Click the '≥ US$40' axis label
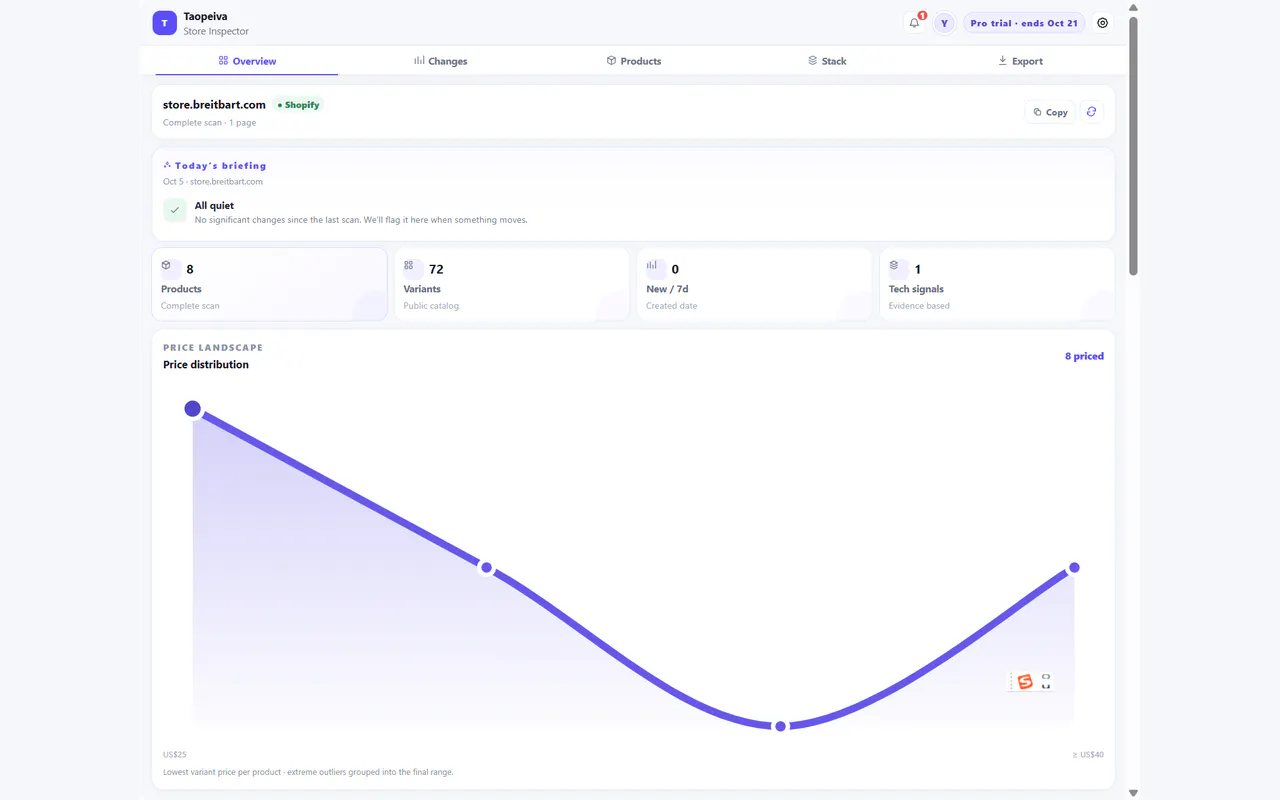Viewport: 1280px width, 800px height. click(x=1088, y=755)
